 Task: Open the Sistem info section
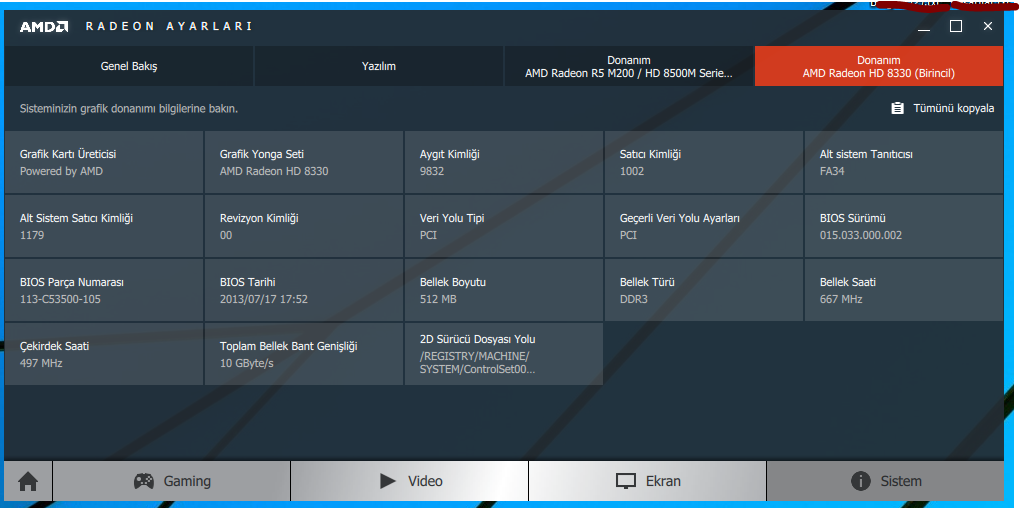point(885,481)
